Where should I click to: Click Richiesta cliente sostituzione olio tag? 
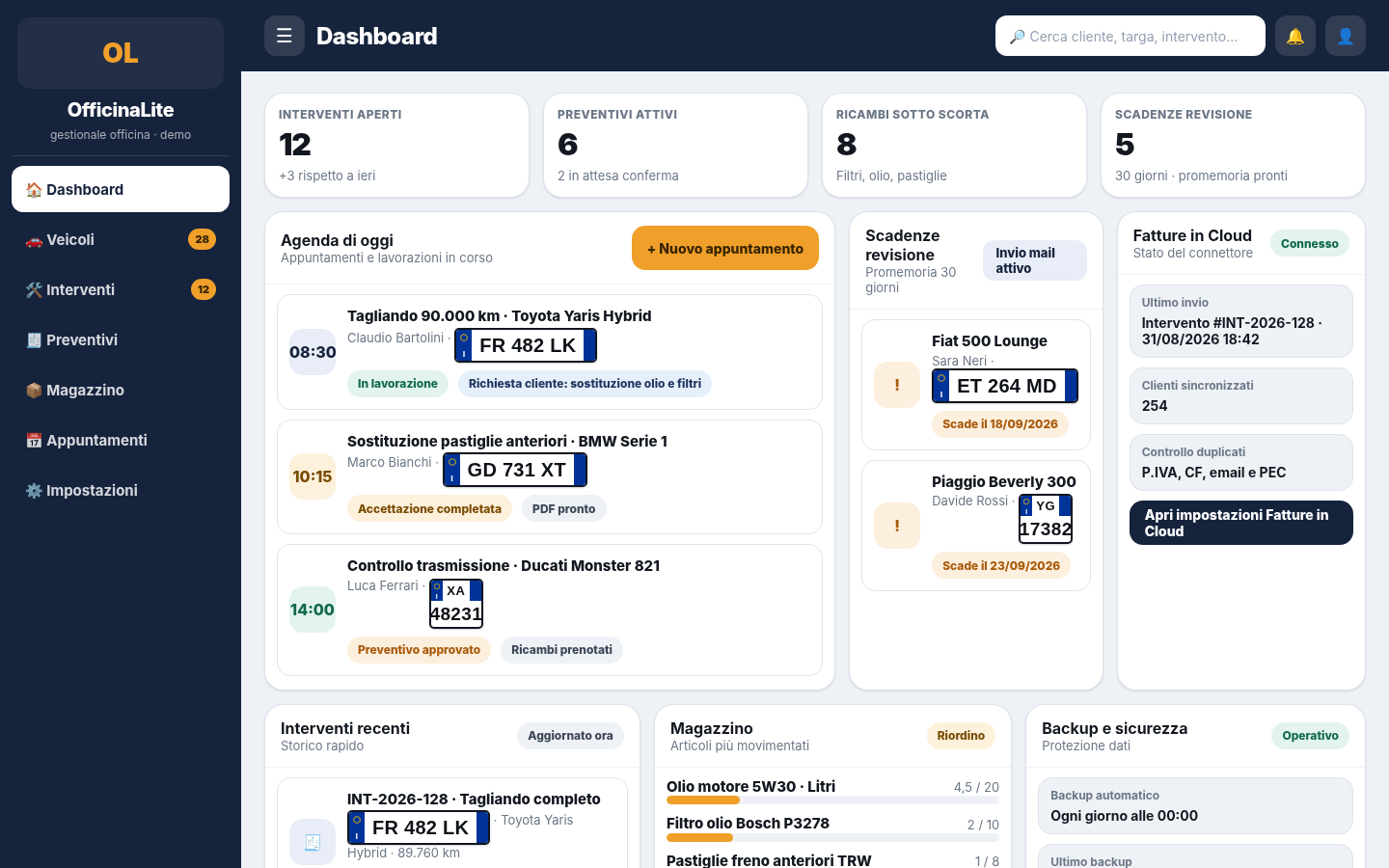tap(585, 384)
